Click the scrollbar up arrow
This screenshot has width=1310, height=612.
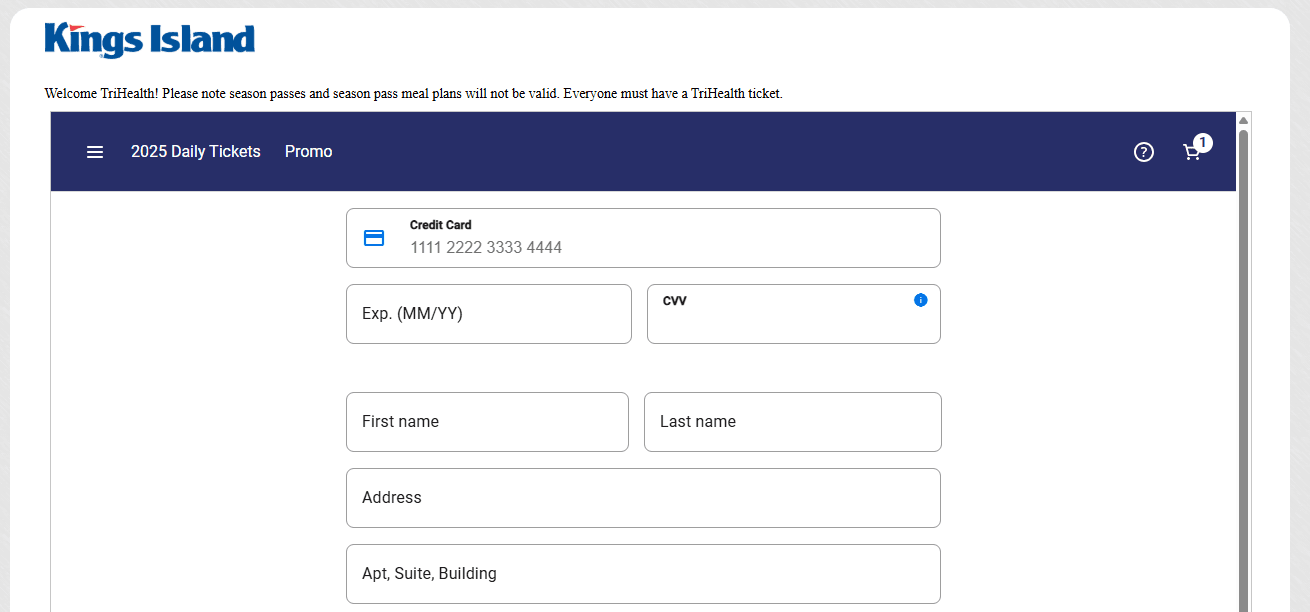pyautogui.click(x=1244, y=120)
